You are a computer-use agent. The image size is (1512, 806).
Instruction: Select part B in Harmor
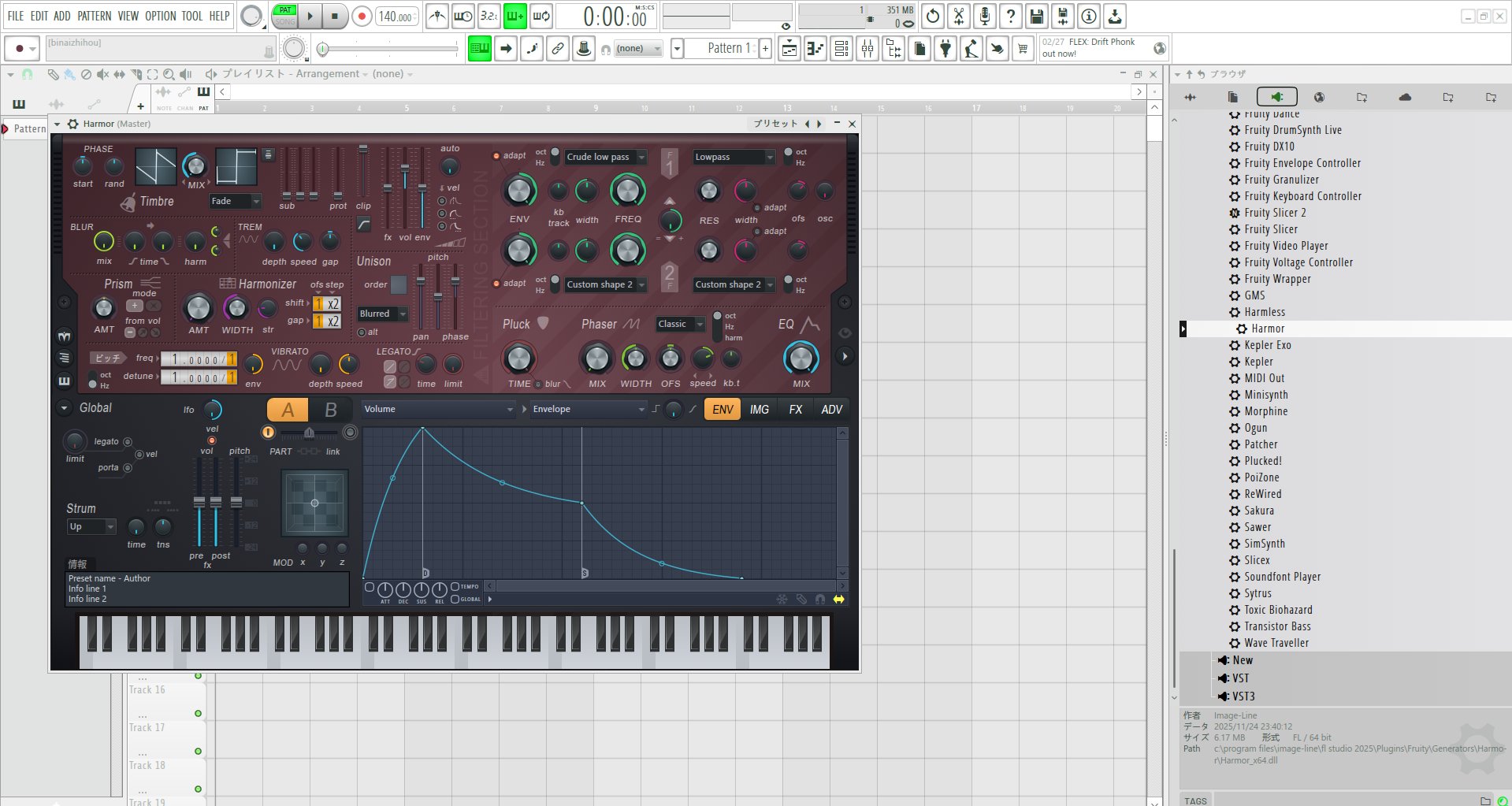coord(331,410)
